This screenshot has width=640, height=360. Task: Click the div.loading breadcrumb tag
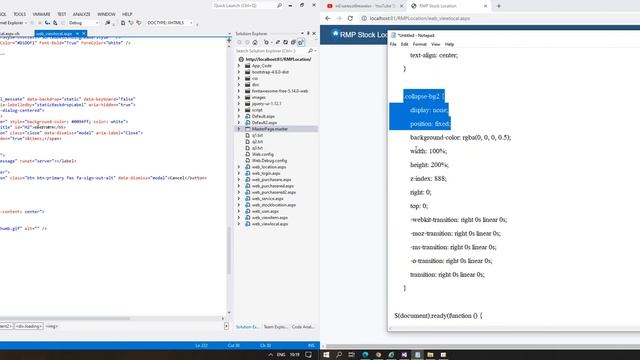coord(29,326)
